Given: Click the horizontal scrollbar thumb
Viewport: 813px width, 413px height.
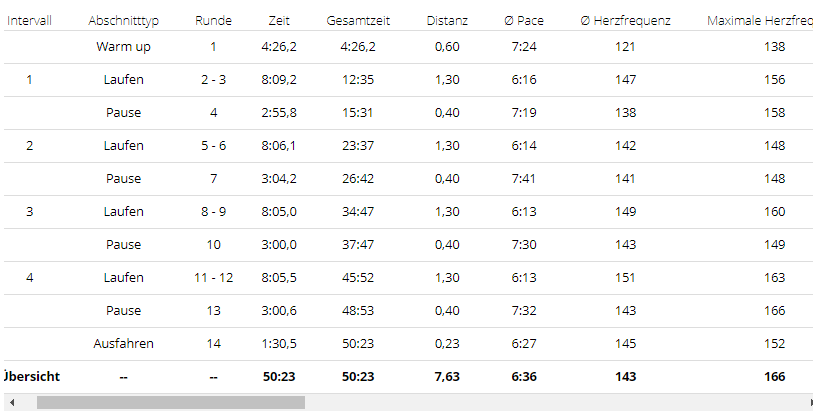Looking at the screenshot, I should pos(170,403).
